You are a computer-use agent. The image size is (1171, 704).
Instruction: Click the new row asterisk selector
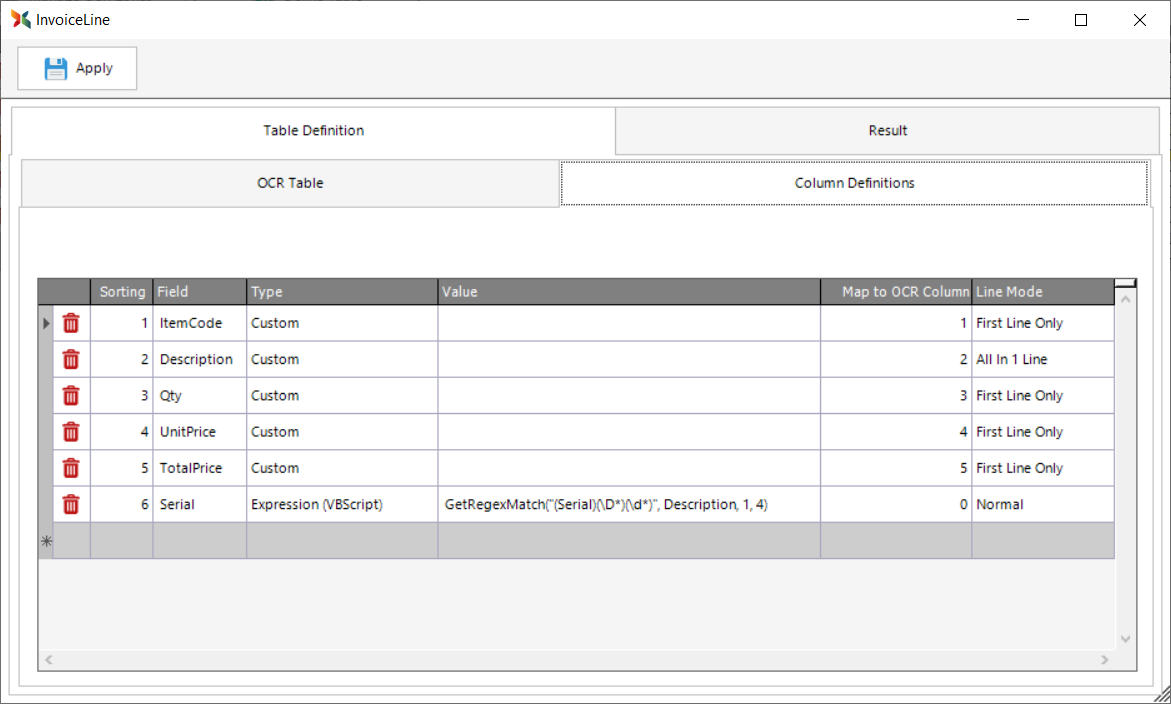[45, 541]
